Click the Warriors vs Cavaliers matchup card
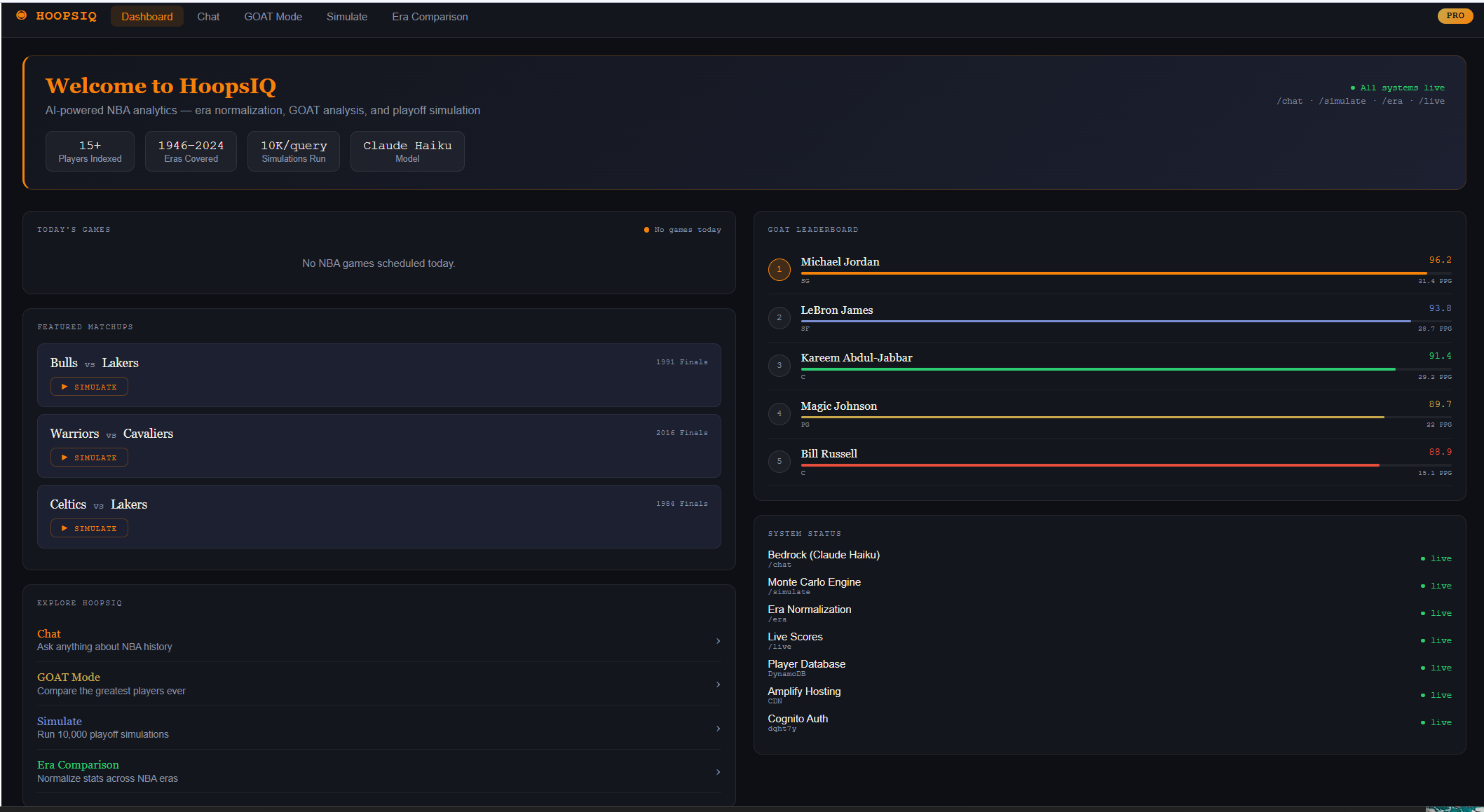Image resolution: width=1484 pixels, height=812 pixels. tap(379, 446)
